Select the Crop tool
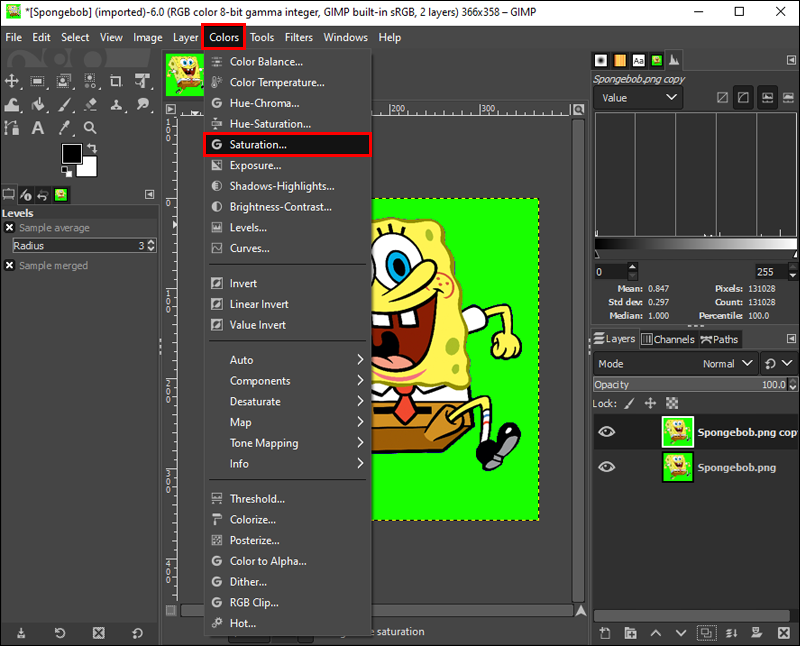 tap(116, 81)
